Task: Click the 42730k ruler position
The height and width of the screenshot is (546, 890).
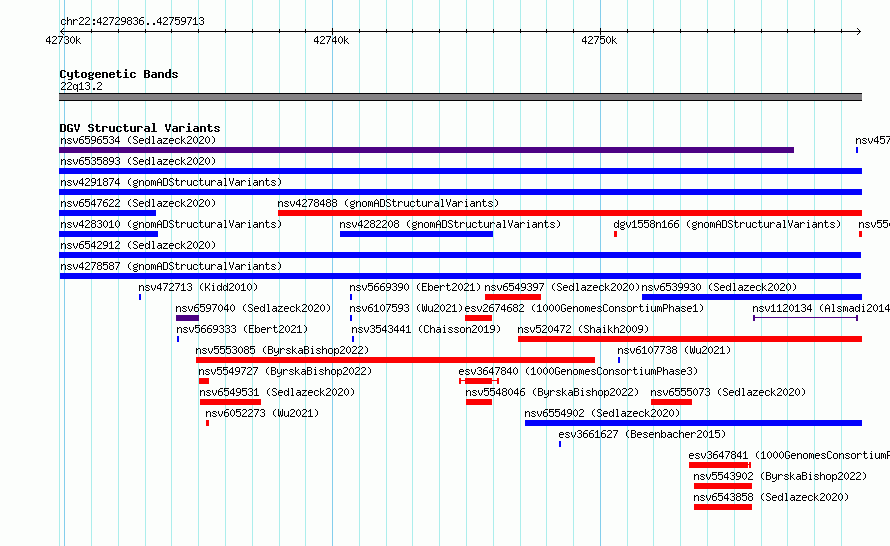Action: coord(63,40)
